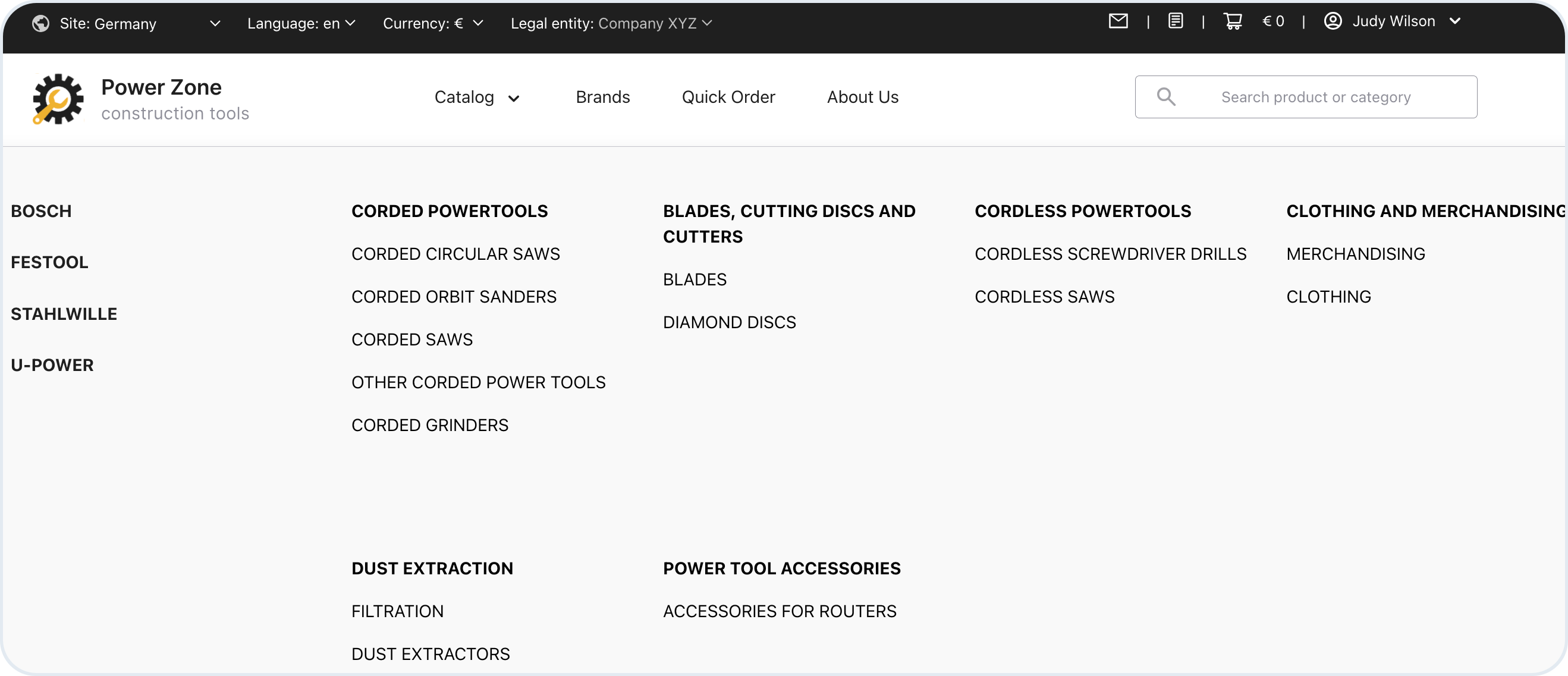Viewport: 1568px width, 676px height.
Task: Open Judy Wilson account menu chevron
Action: (x=1455, y=21)
